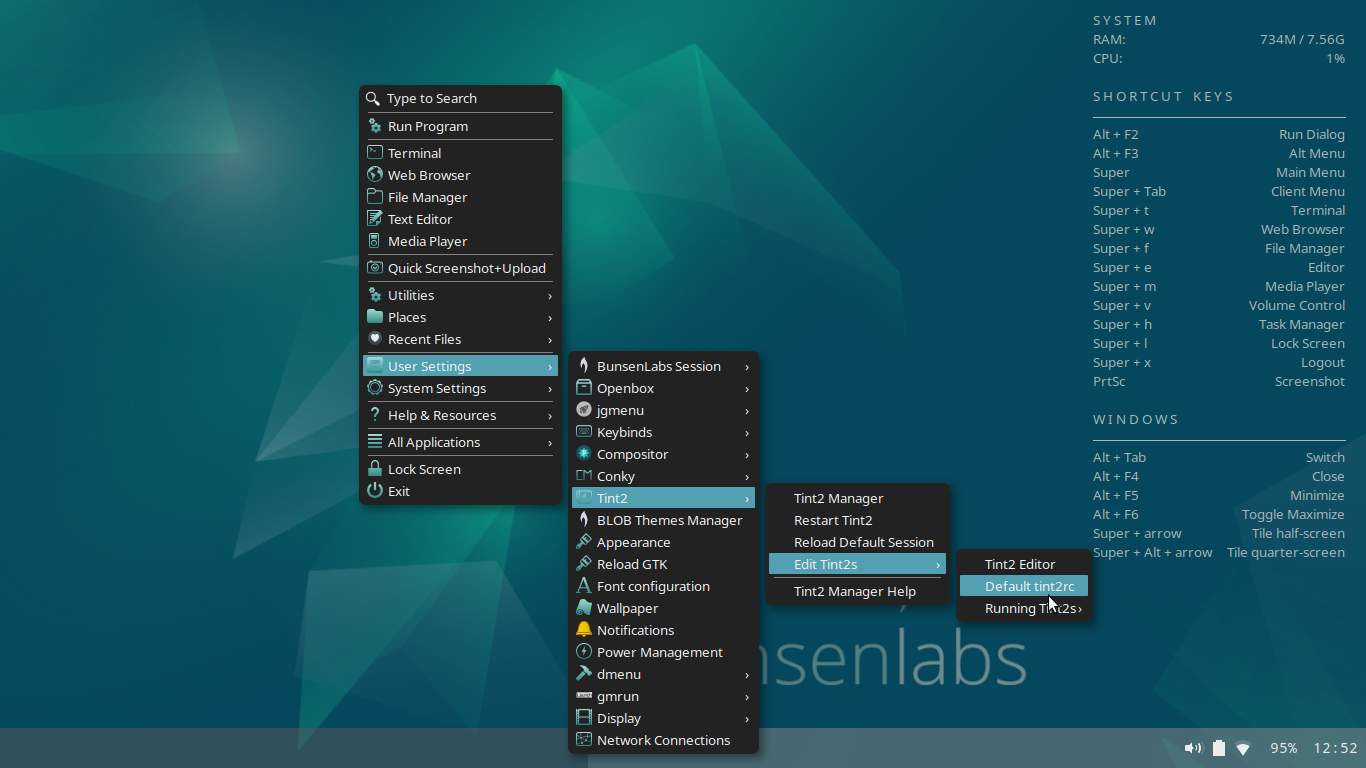Click the Display icon in submenu
1366x768 pixels.
584,718
